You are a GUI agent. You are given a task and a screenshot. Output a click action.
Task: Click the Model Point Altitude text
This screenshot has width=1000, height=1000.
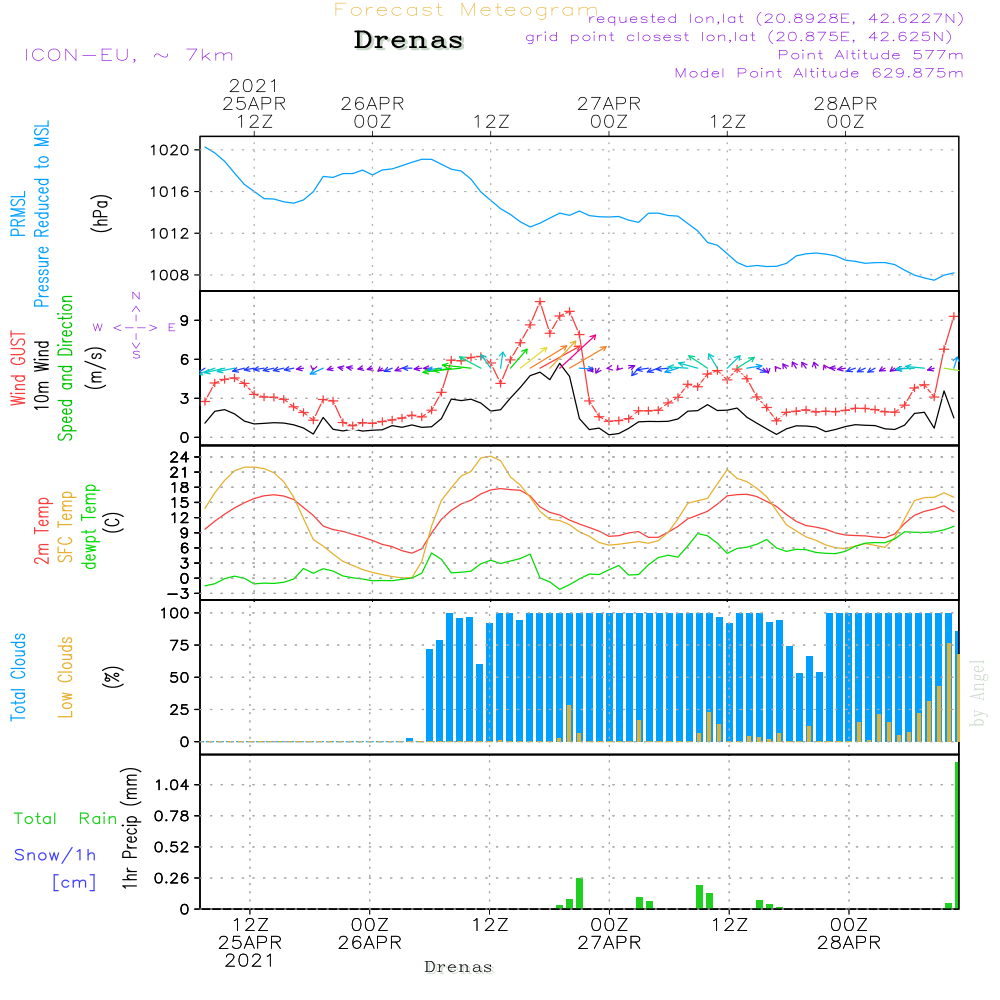819,73
